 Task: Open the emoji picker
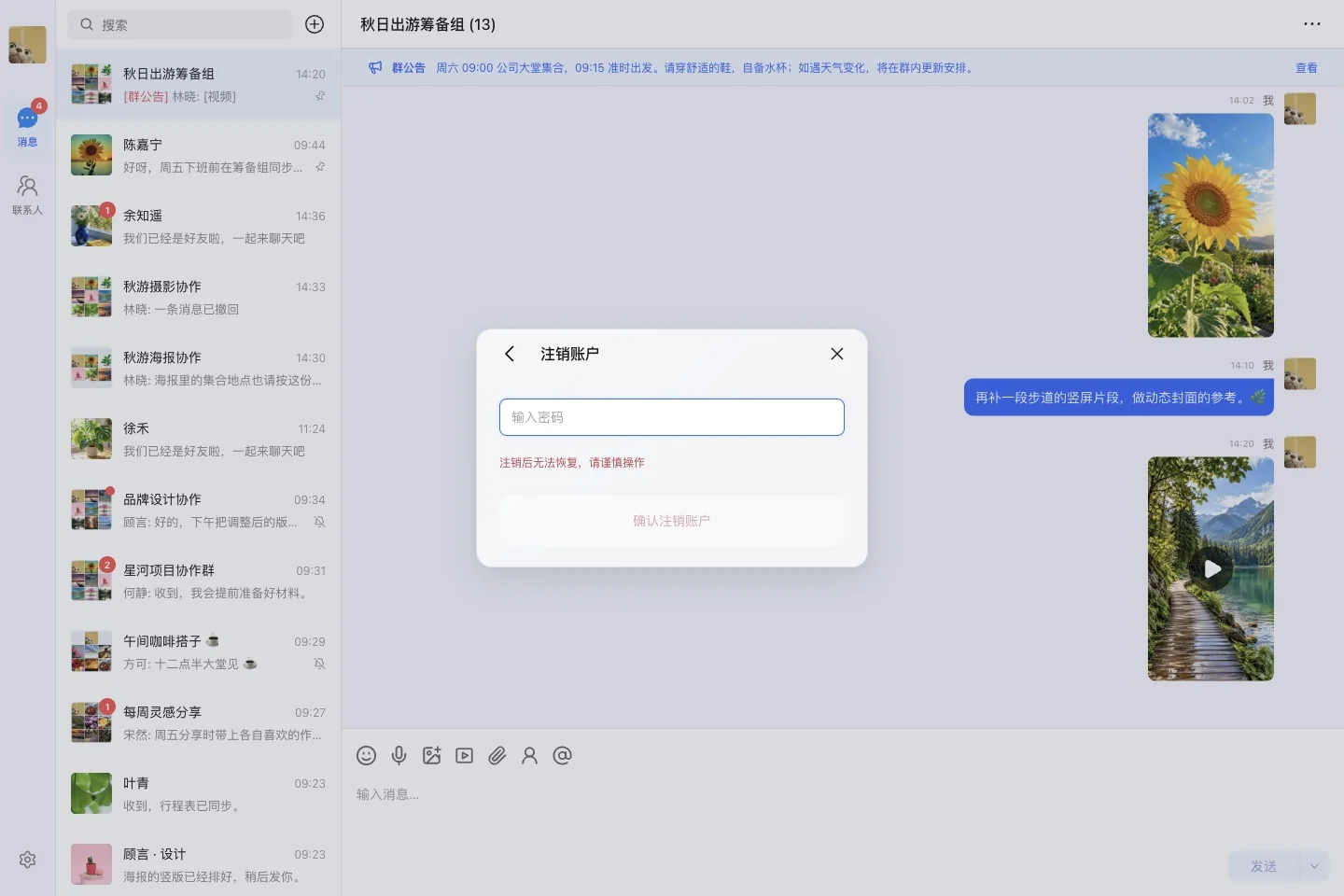(366, 756)
